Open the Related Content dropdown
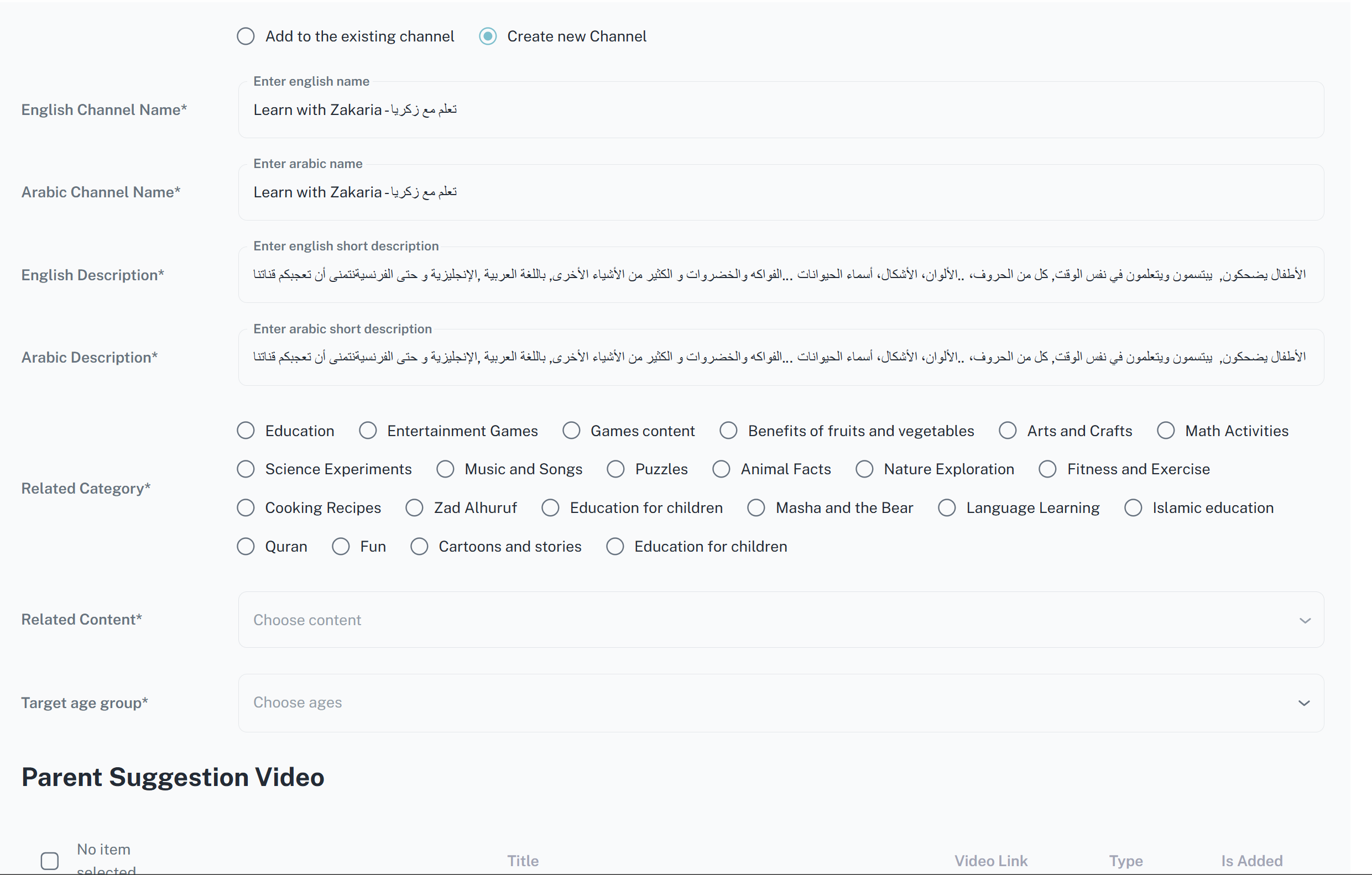 click(x=781, y=620)
